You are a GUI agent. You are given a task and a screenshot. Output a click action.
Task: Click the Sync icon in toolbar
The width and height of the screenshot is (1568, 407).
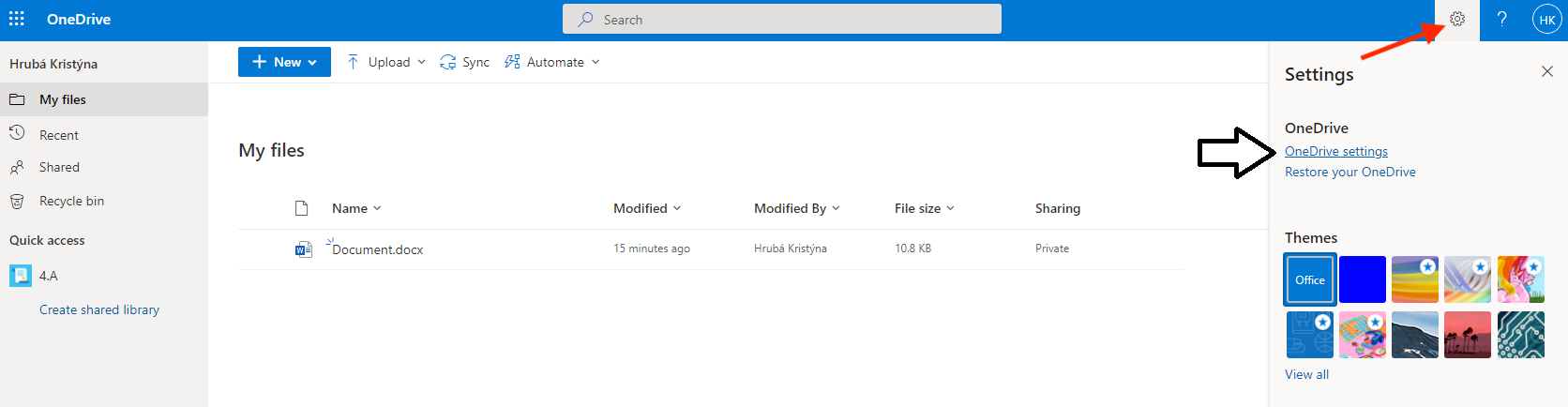coord(448,62)
